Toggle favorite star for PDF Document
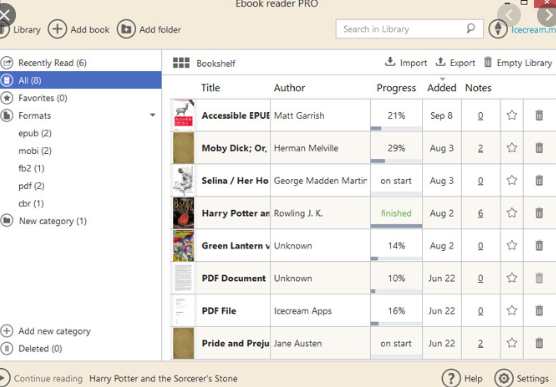 512,277
